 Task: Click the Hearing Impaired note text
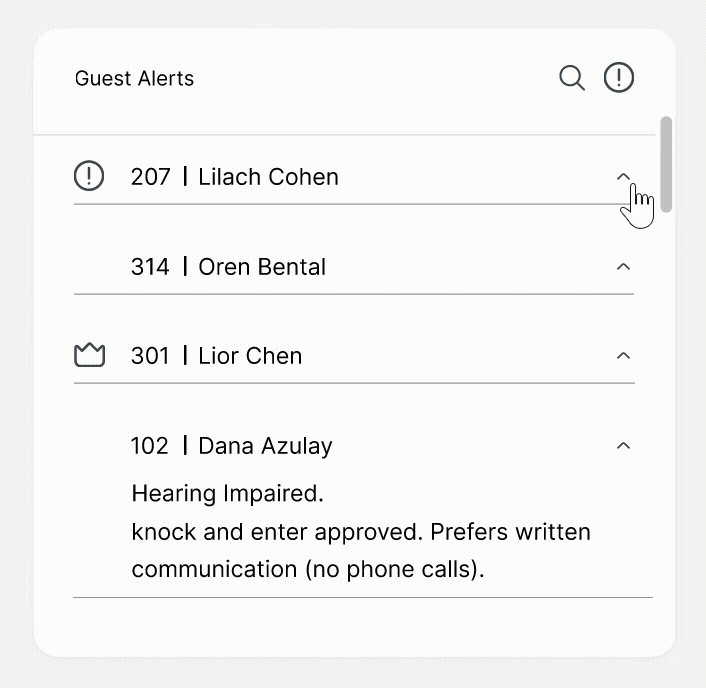click(228, 493)
